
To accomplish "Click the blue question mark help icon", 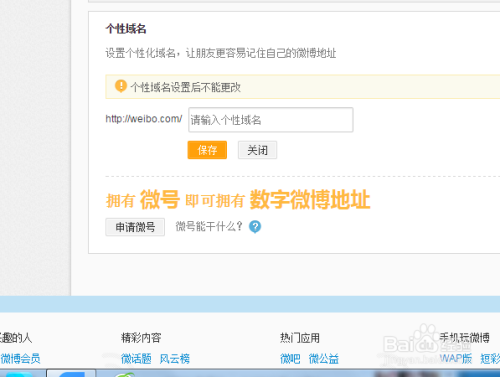I will (x=255, y=227).
